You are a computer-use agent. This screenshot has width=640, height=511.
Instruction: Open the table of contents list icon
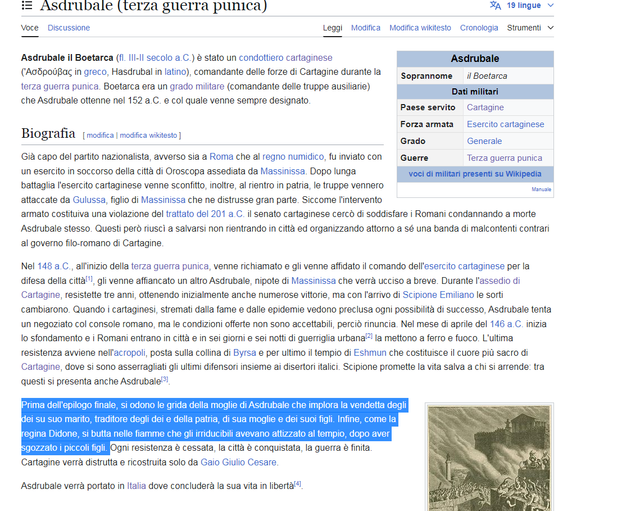pos(27,5)
